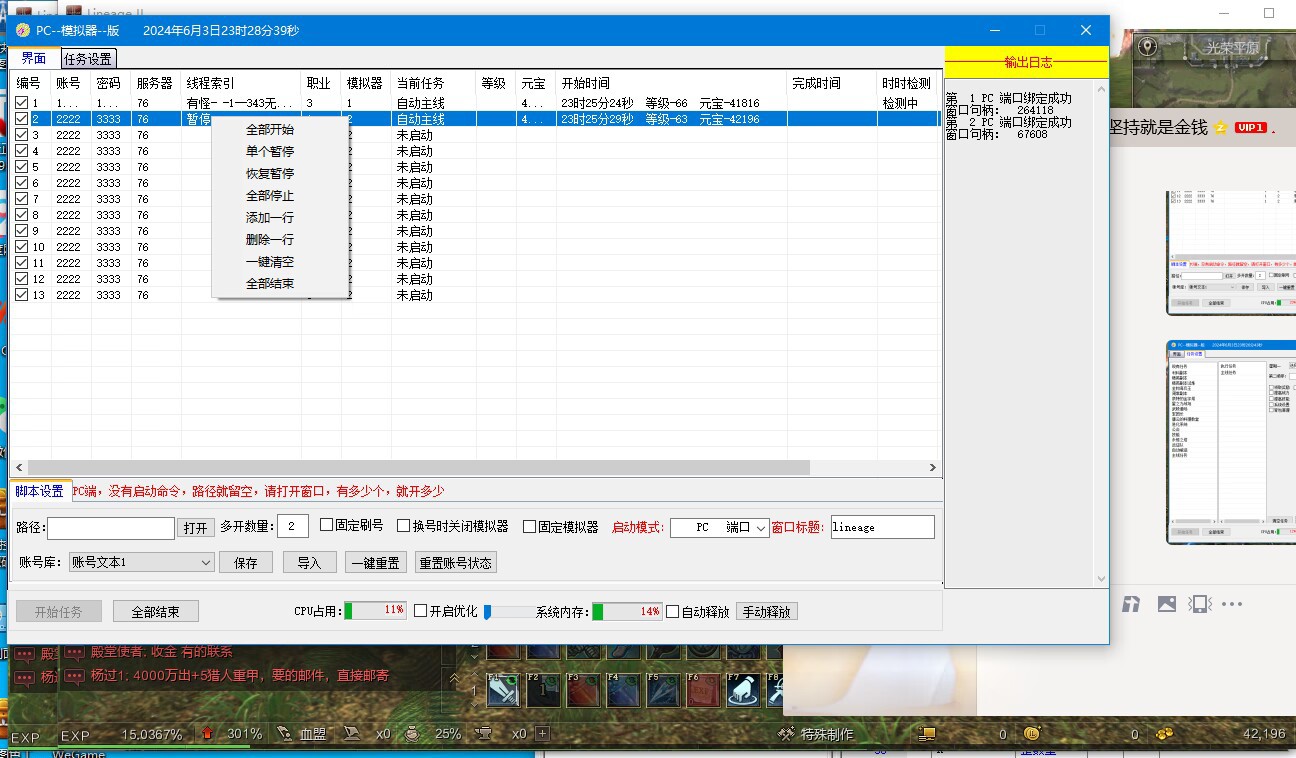Choose 全部开始 from the context menu
The image size is (1296, 758).
pos(270,129)
